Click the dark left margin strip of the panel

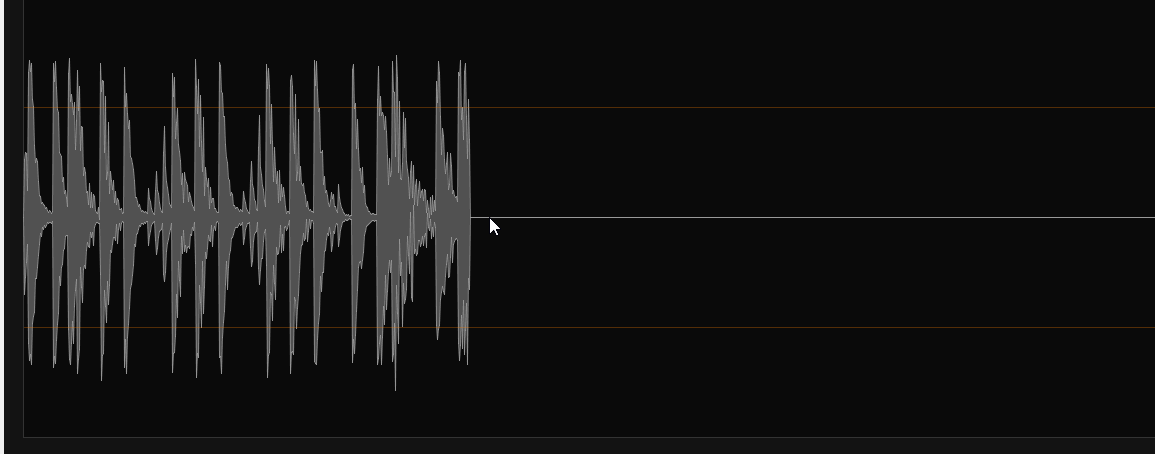coord(13,221)
